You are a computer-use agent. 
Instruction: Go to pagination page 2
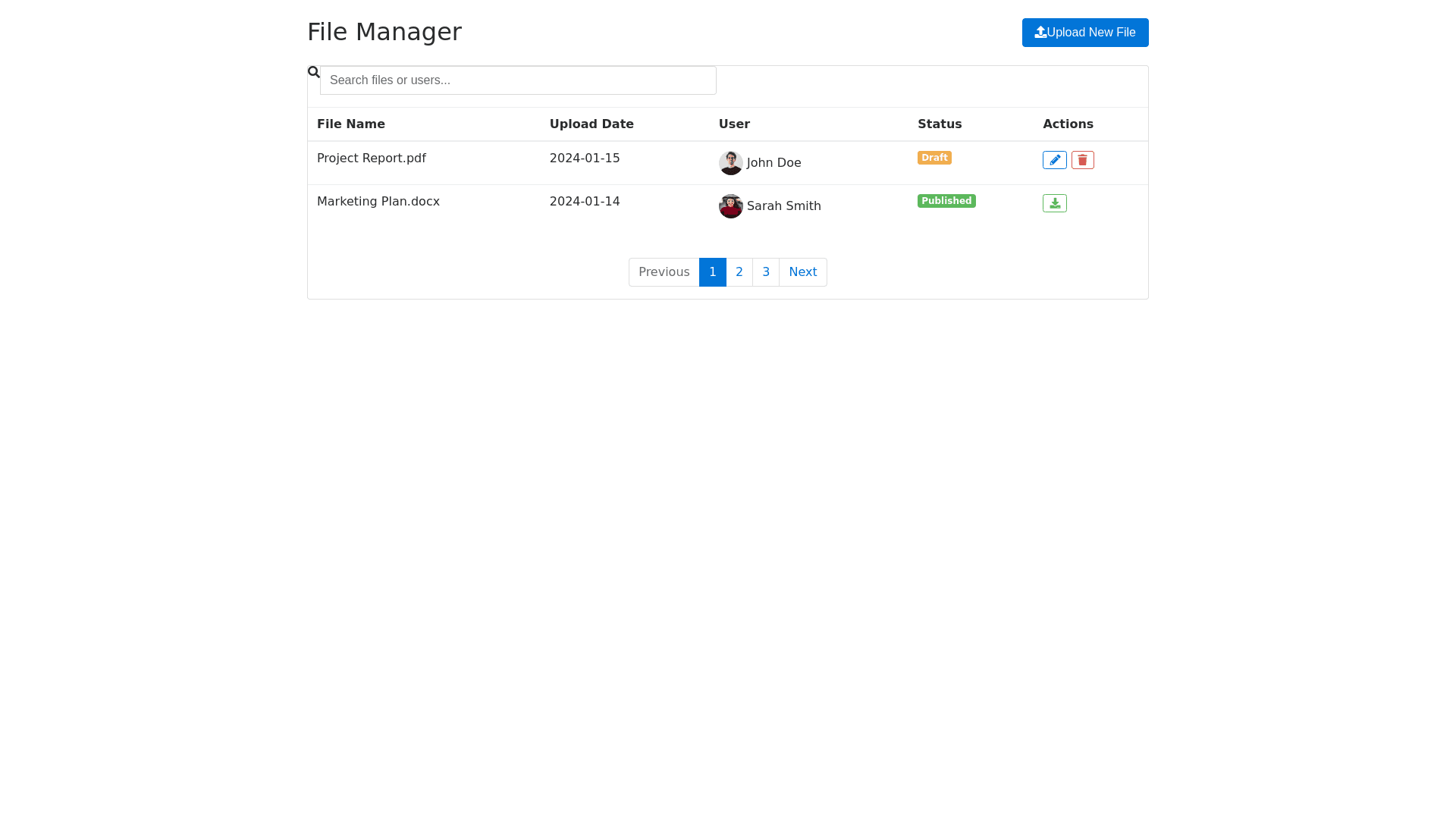739,272
